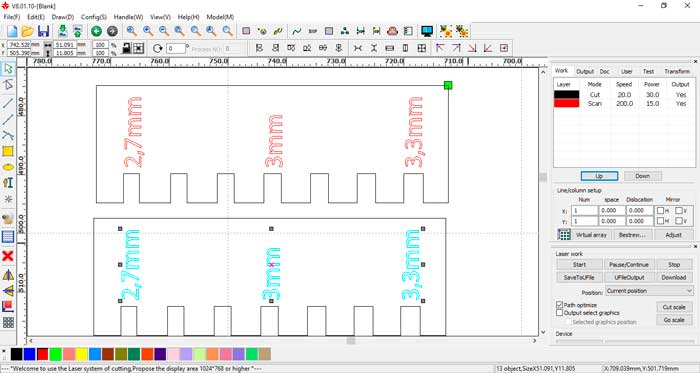Open the Draw(D) menu
This screenshot has height=373, width=700.
62,17
